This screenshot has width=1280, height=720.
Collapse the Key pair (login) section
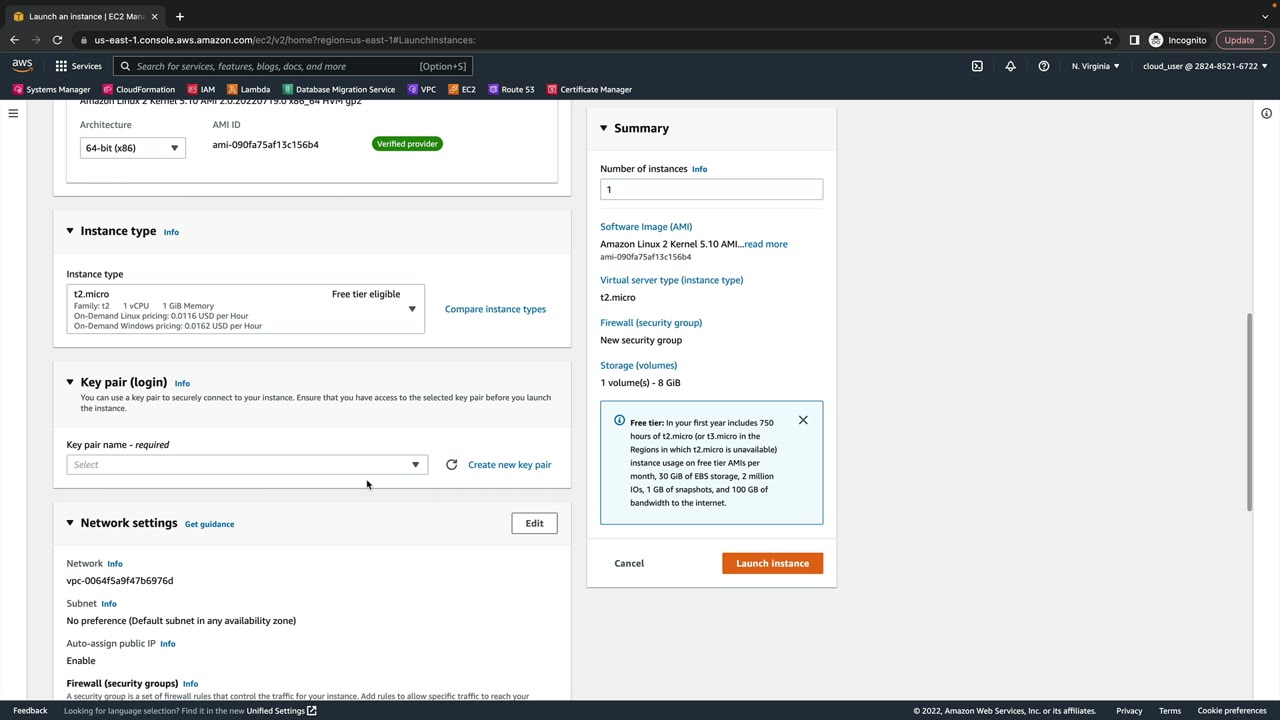70,382
